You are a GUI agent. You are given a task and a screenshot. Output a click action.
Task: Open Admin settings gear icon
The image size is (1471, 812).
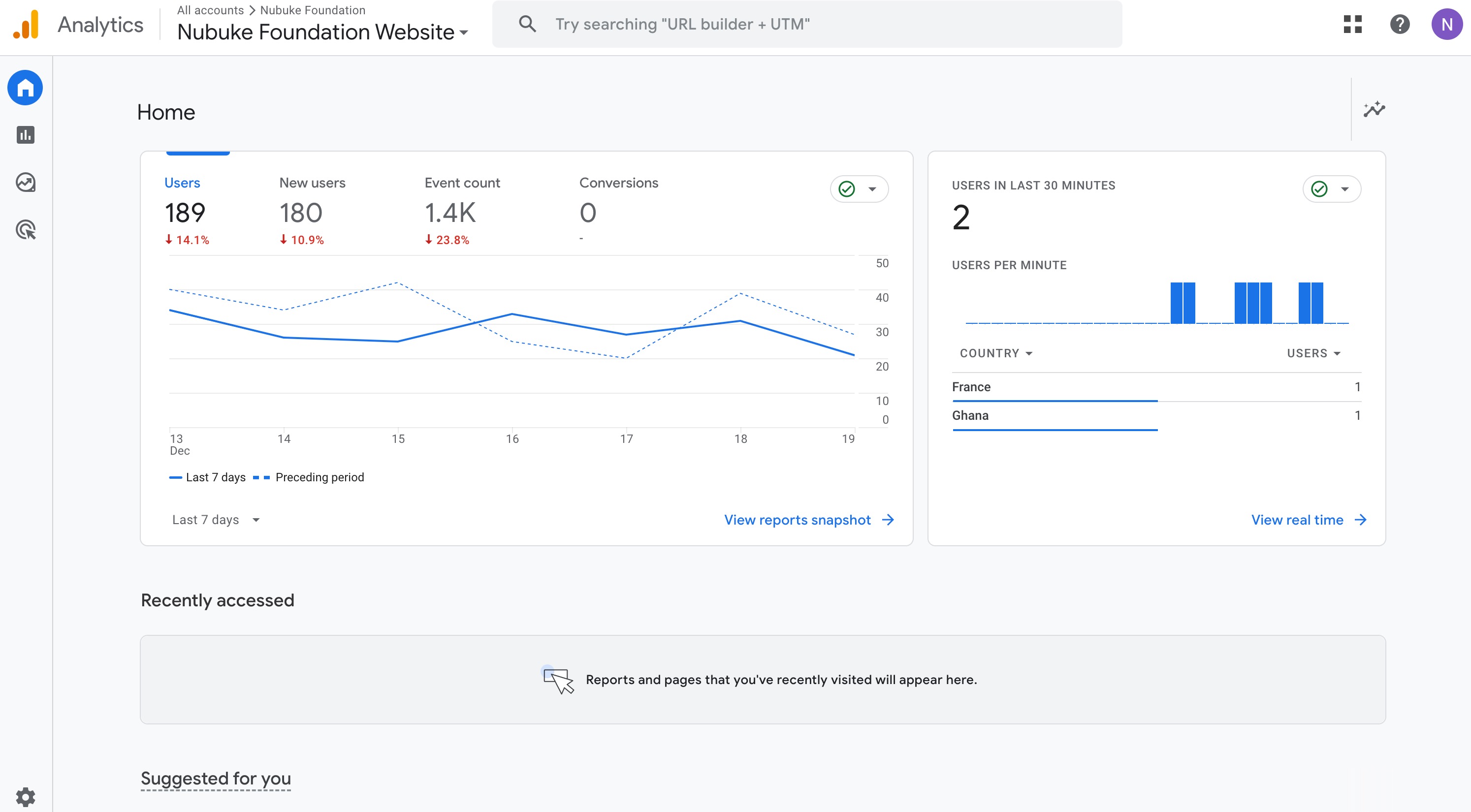click(25, 797)
